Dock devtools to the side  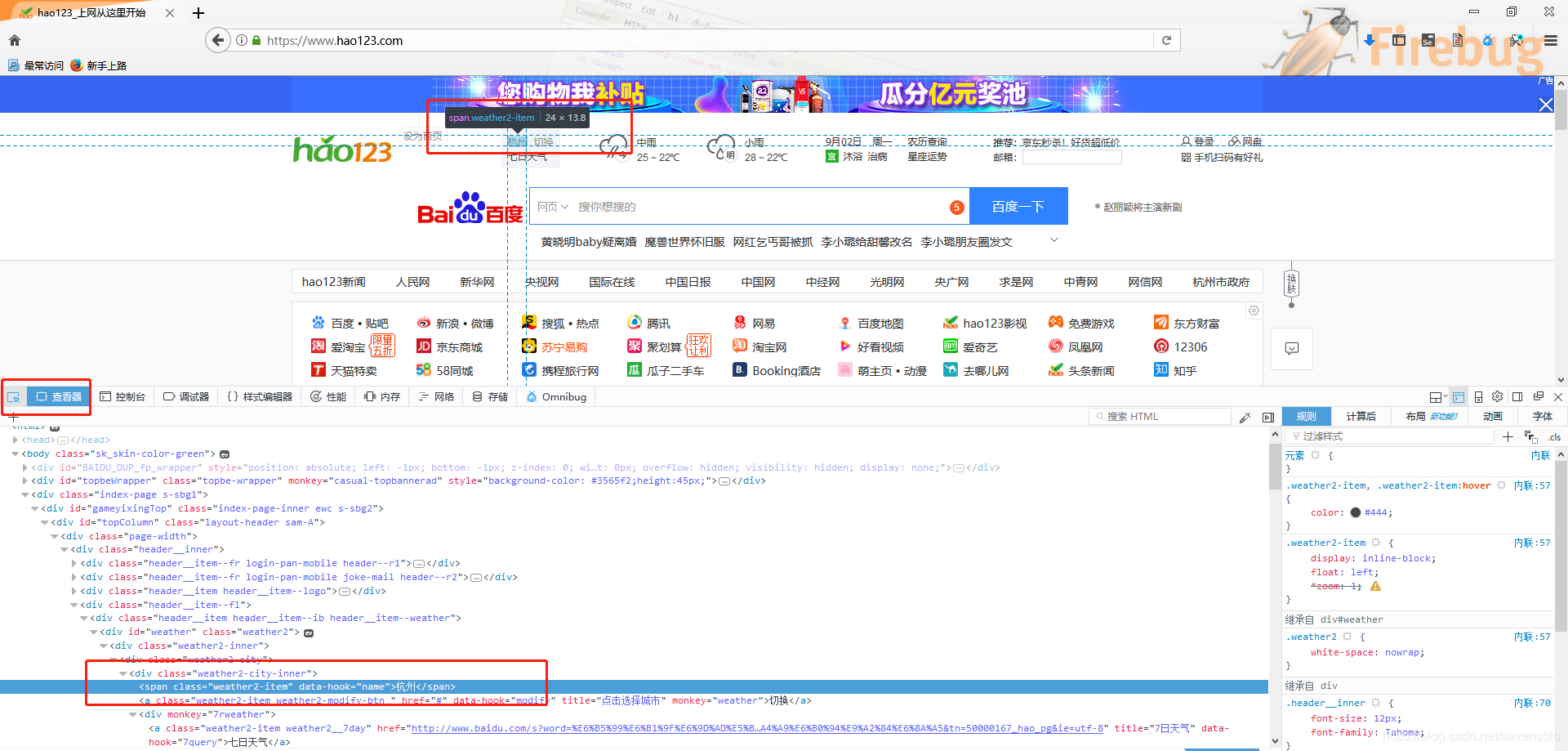click(1517, 396)
